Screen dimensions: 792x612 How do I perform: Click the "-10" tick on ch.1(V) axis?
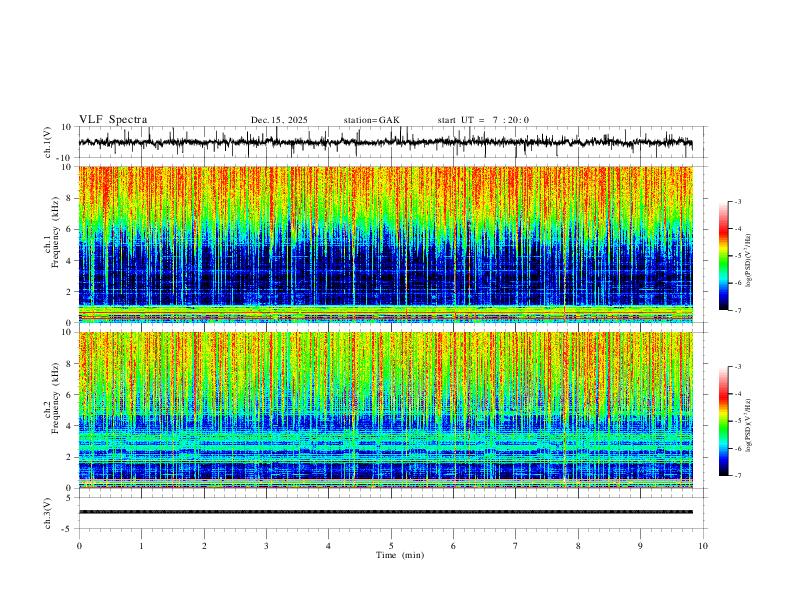click(64, 158)
